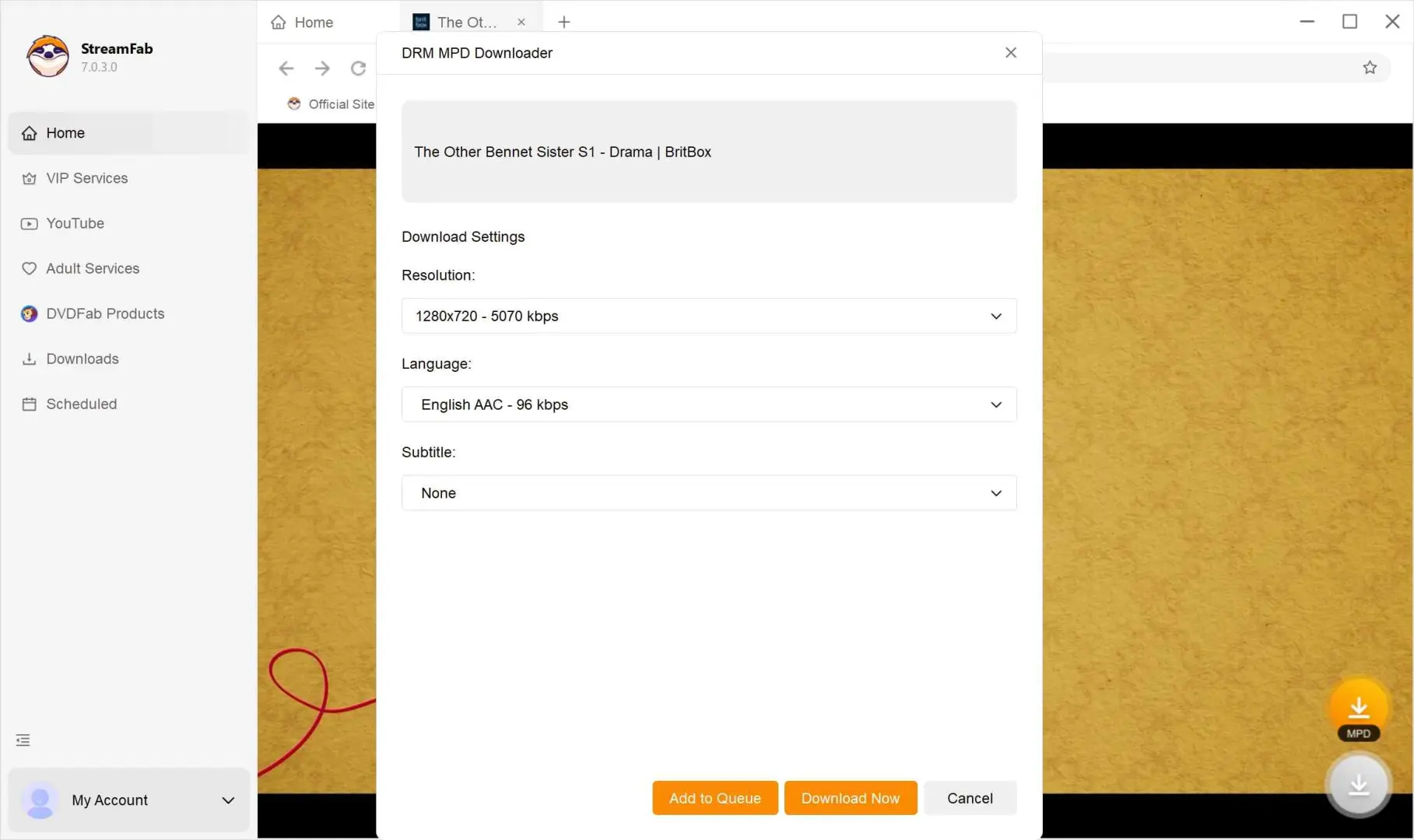1414x840 pixels.
Task: Click the YouTube play icon
Action: point(29,223)
